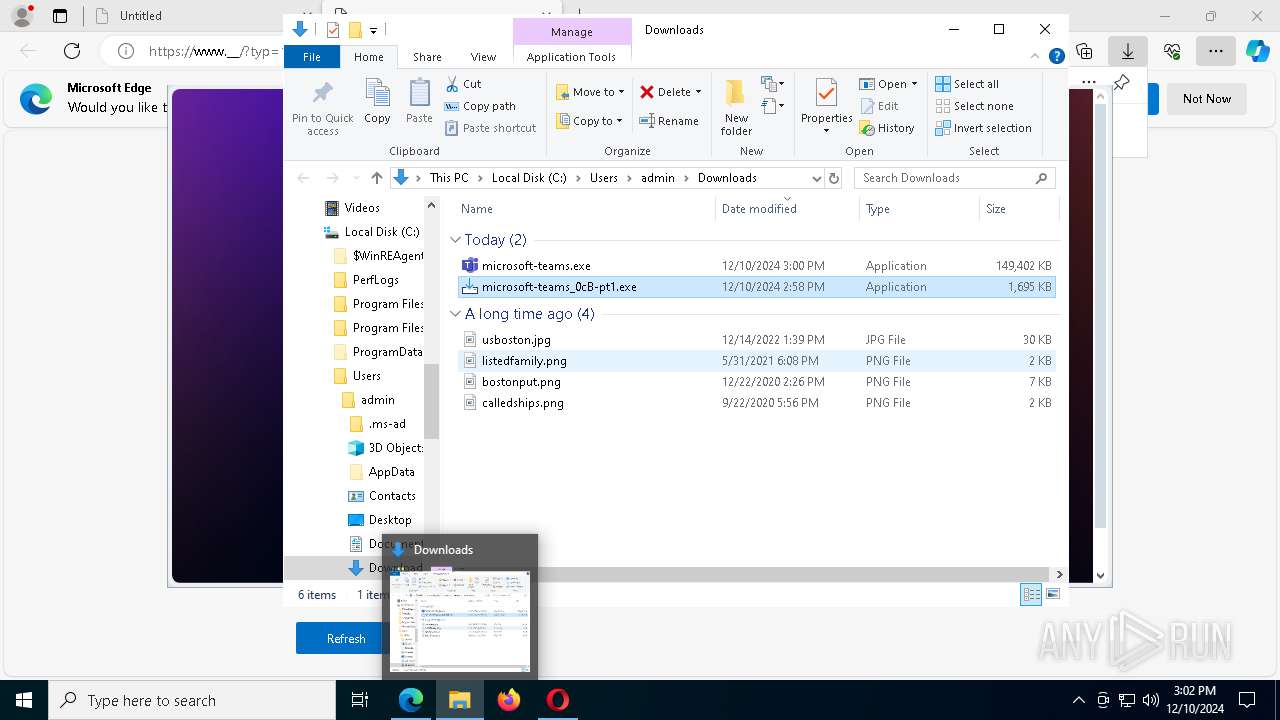
Task: Open Explorer Help question mark
Action: [1056, 57]
